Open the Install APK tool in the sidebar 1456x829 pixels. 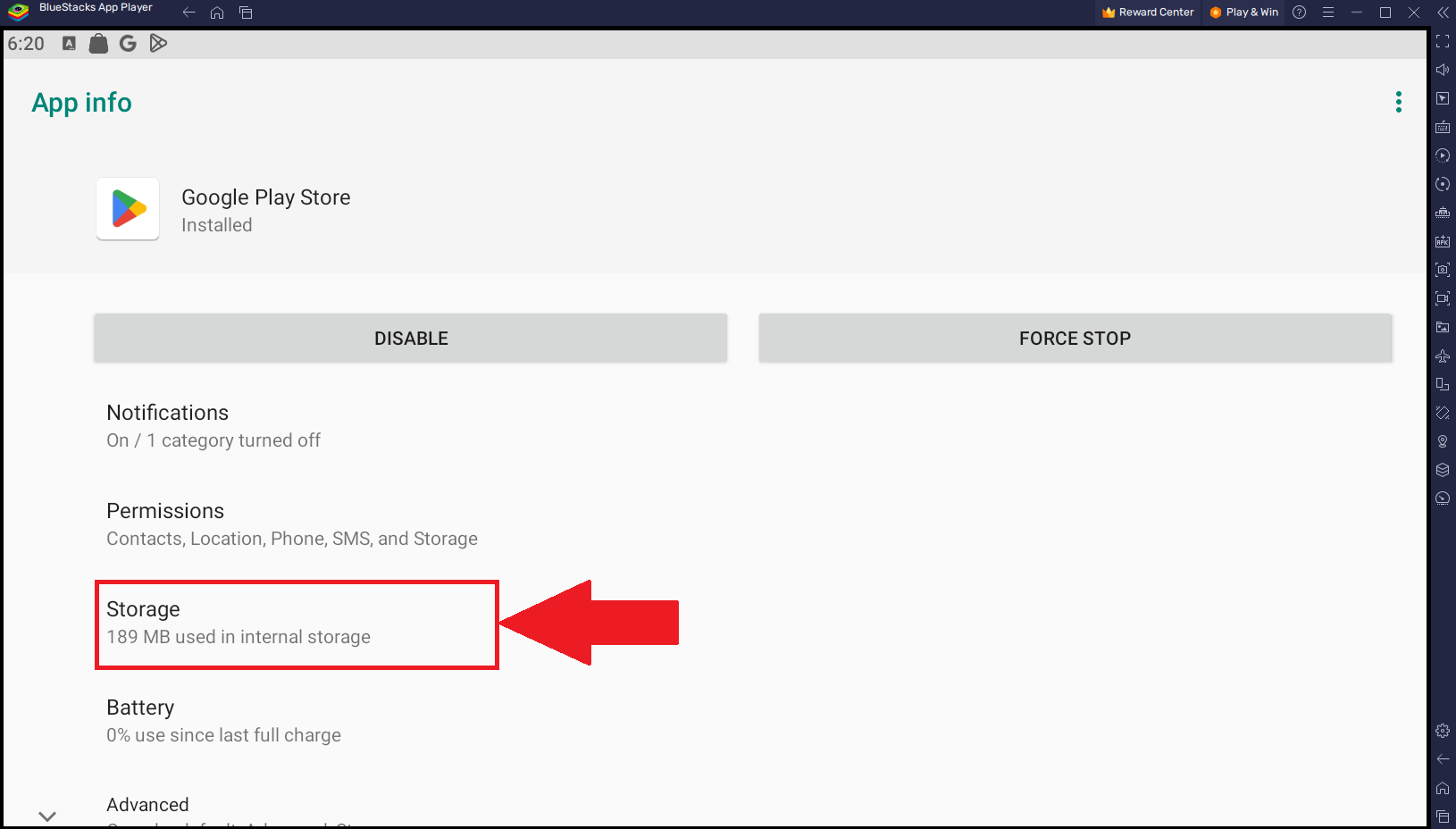coord(1443,240)
